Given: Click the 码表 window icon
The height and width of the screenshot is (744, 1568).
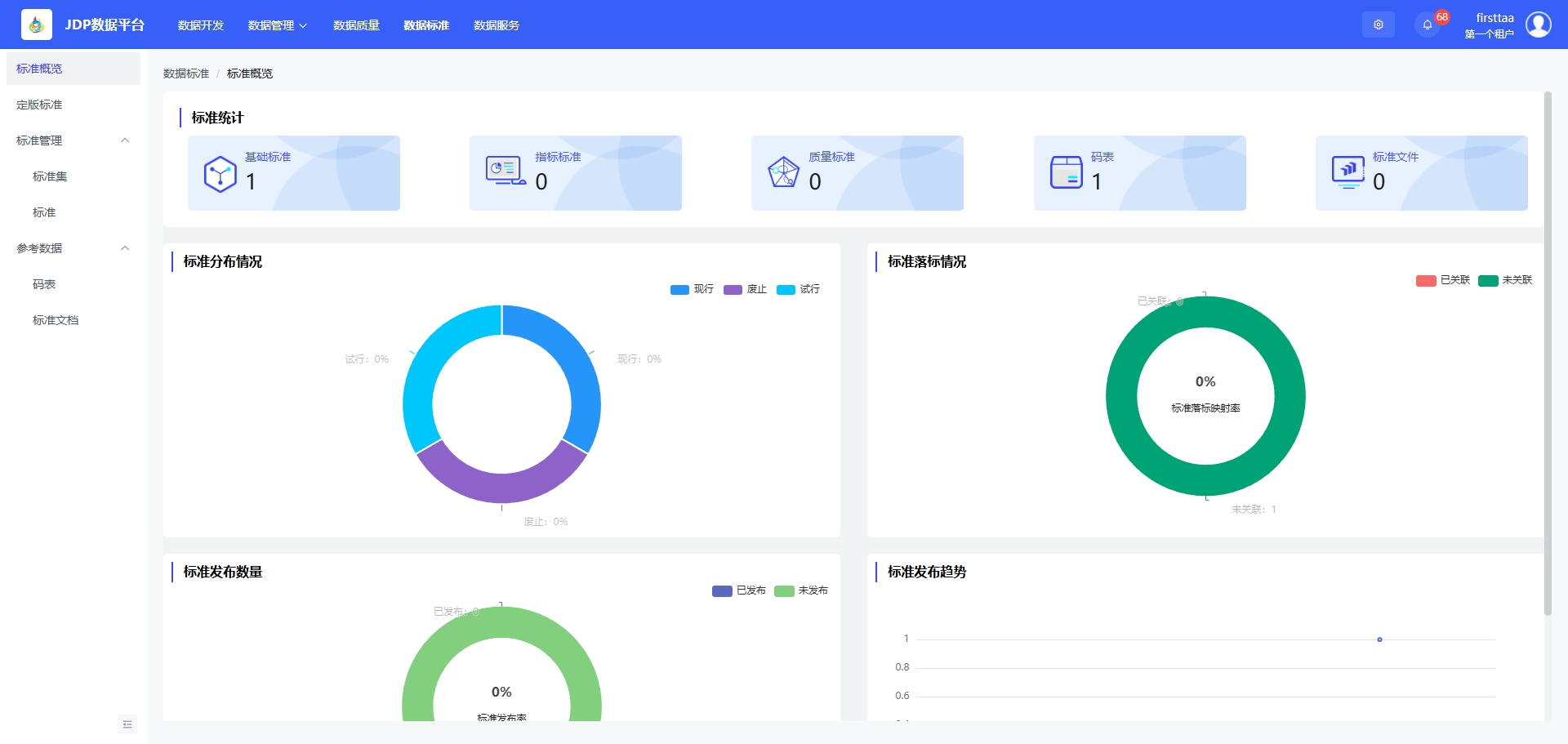Looking at the screenshot, I should [1066, 172].
